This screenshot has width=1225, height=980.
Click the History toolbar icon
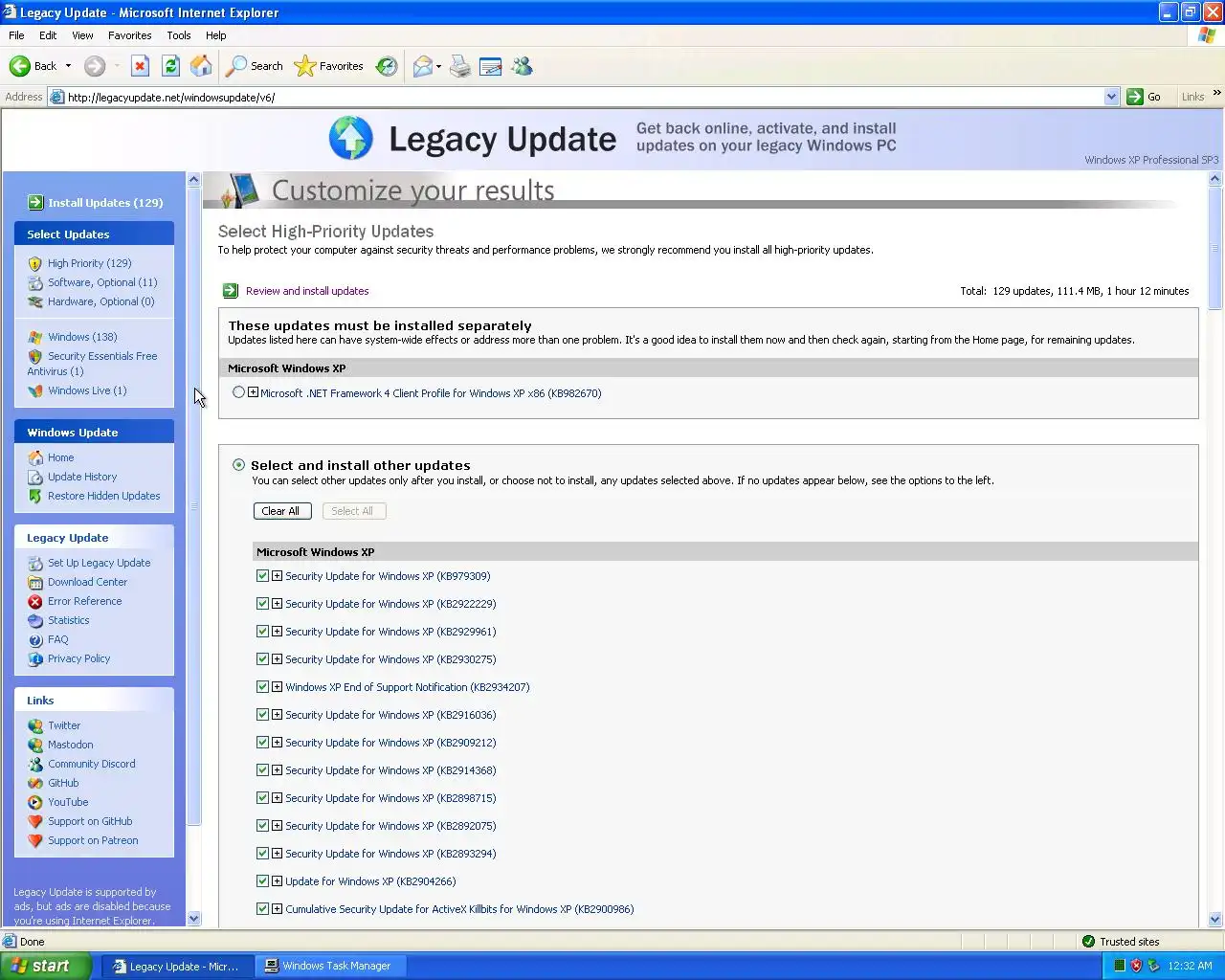click(387, 66)
